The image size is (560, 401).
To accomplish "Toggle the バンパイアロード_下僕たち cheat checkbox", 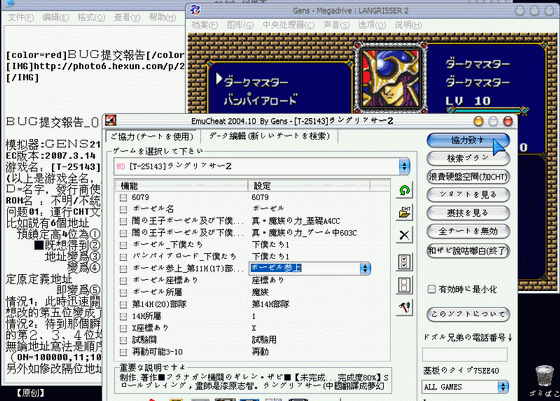I will click(x=123, y=257).
